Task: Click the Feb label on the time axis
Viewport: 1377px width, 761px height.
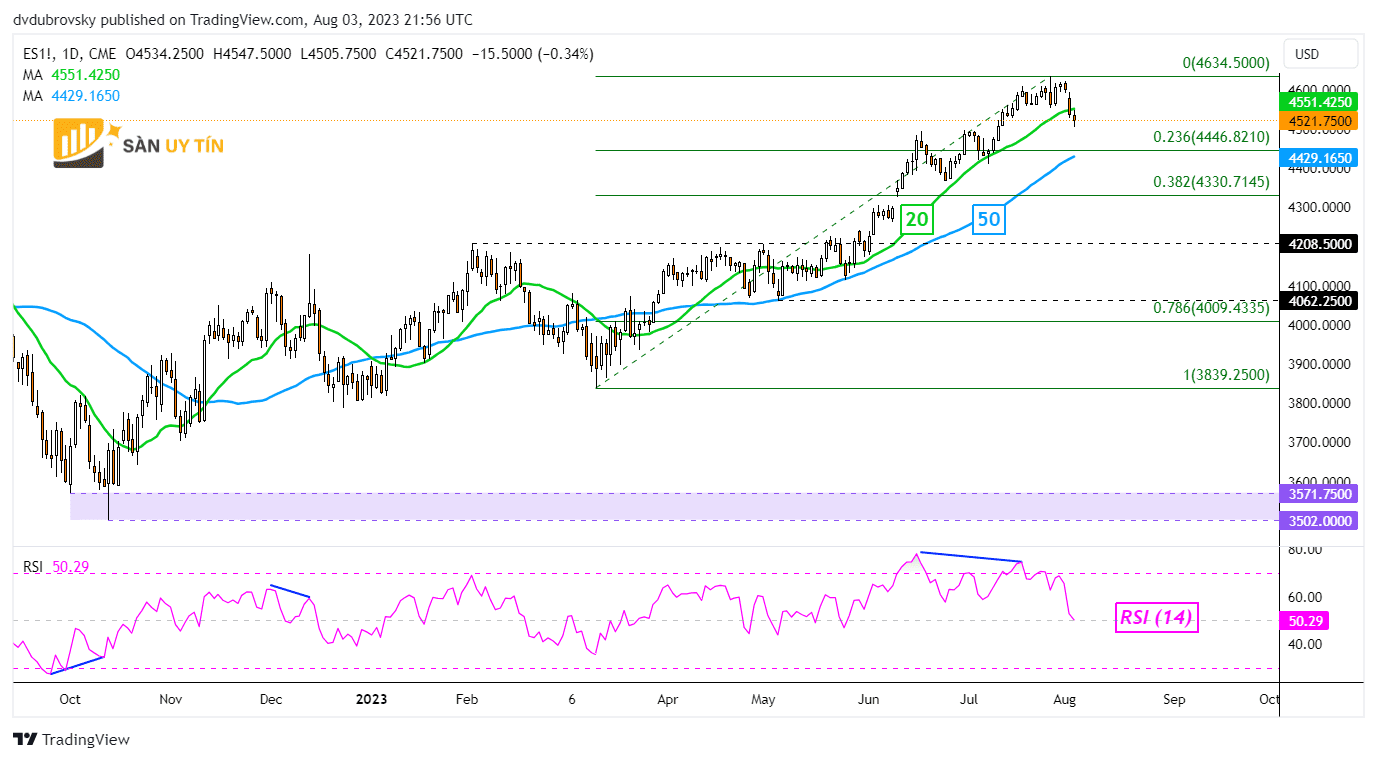Action: coord(468,700)
